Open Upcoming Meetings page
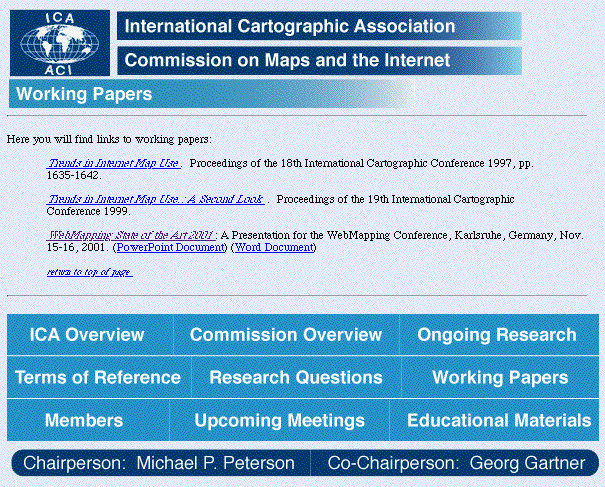Screen dimensions: 605x487 coord(279,421)
